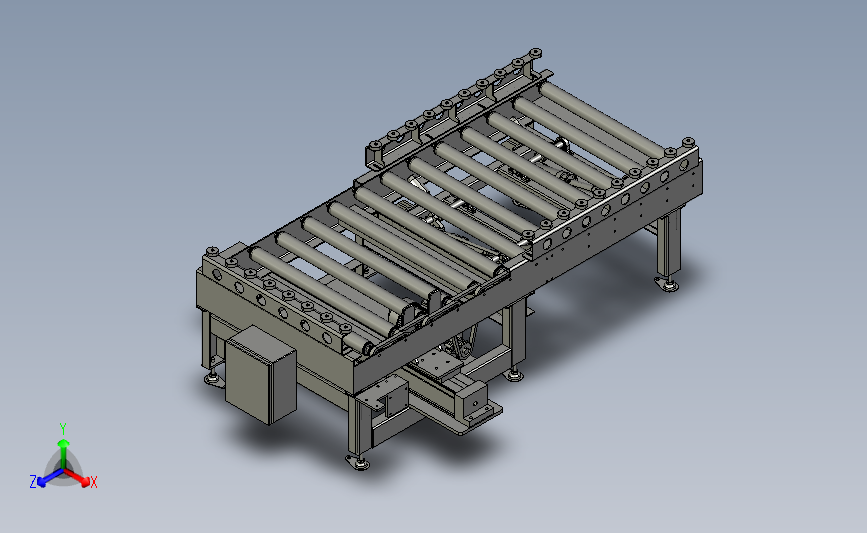Select the leveling foot under the far right leg
The height and width of the screenshot is (533, 867).
pyautogui.click(x=667, y=284)
